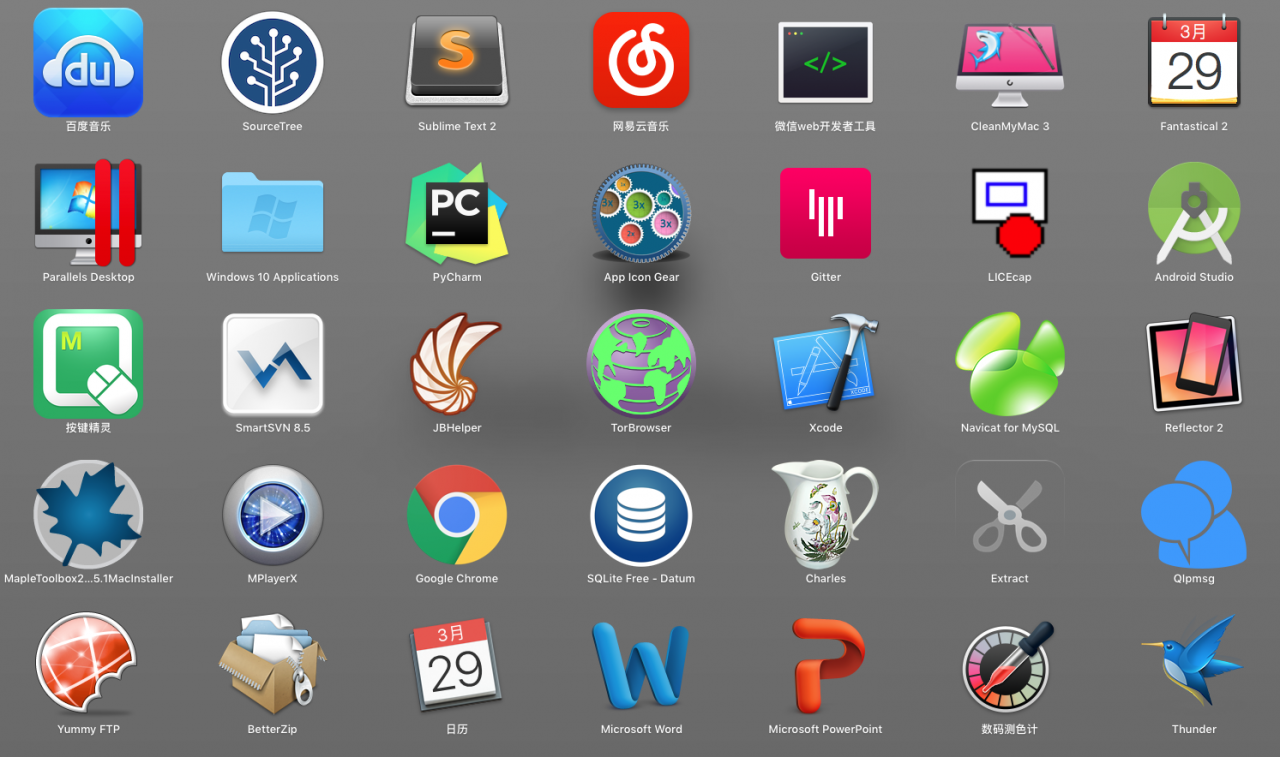The width and height of the screenshot is (1280, 757).
Task: Open App Icon Gear
Action: click(641, 213)
